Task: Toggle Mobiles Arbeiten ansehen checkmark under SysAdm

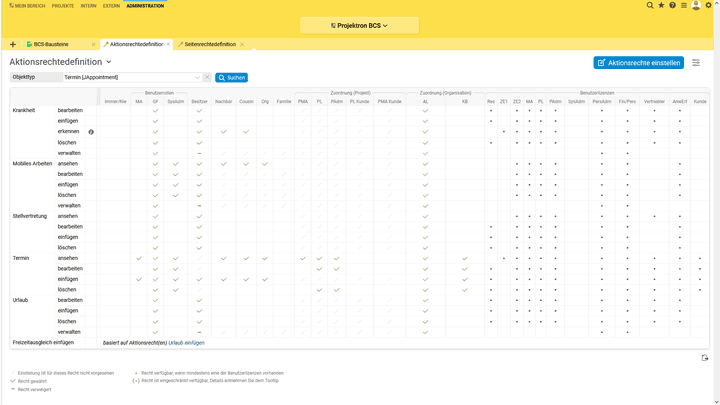Action: (175, 163)
